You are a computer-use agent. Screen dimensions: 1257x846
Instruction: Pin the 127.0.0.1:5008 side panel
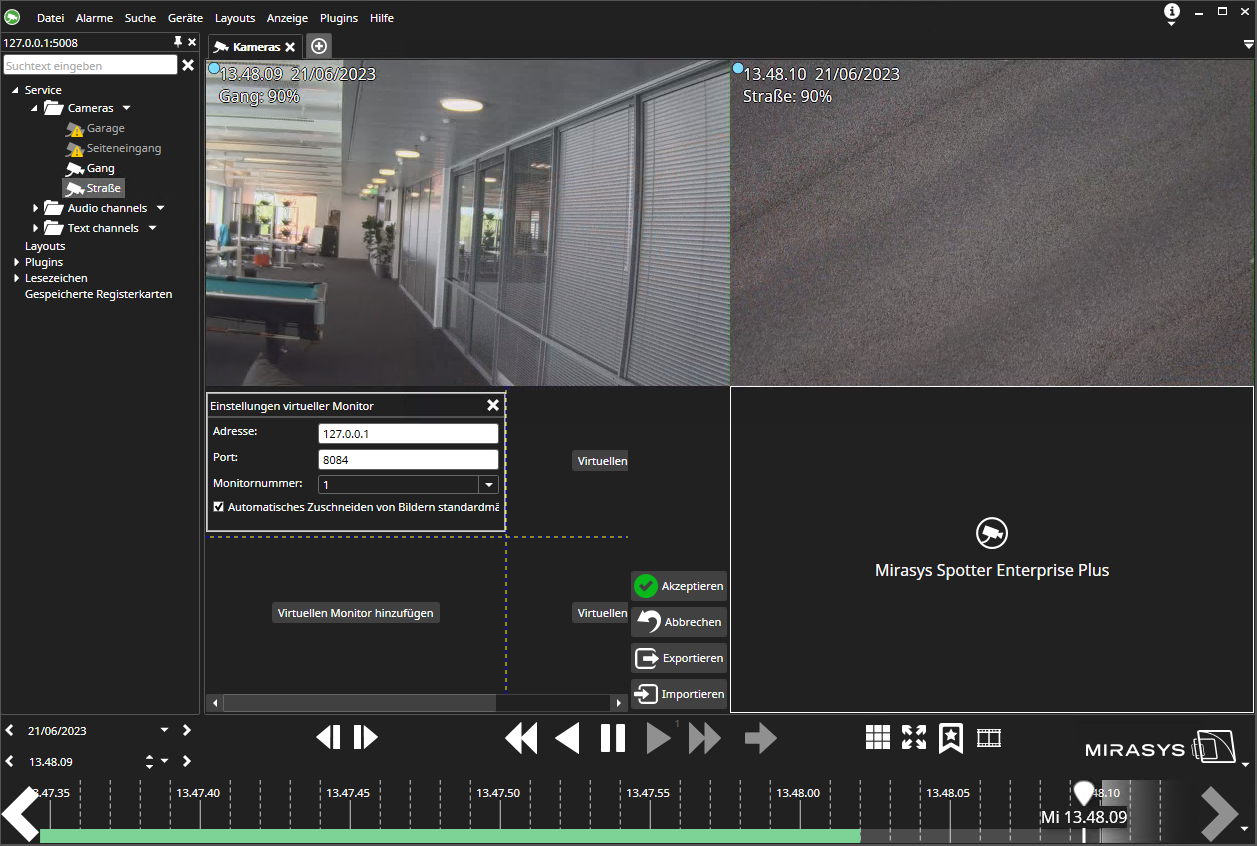(x=178, y=42)
